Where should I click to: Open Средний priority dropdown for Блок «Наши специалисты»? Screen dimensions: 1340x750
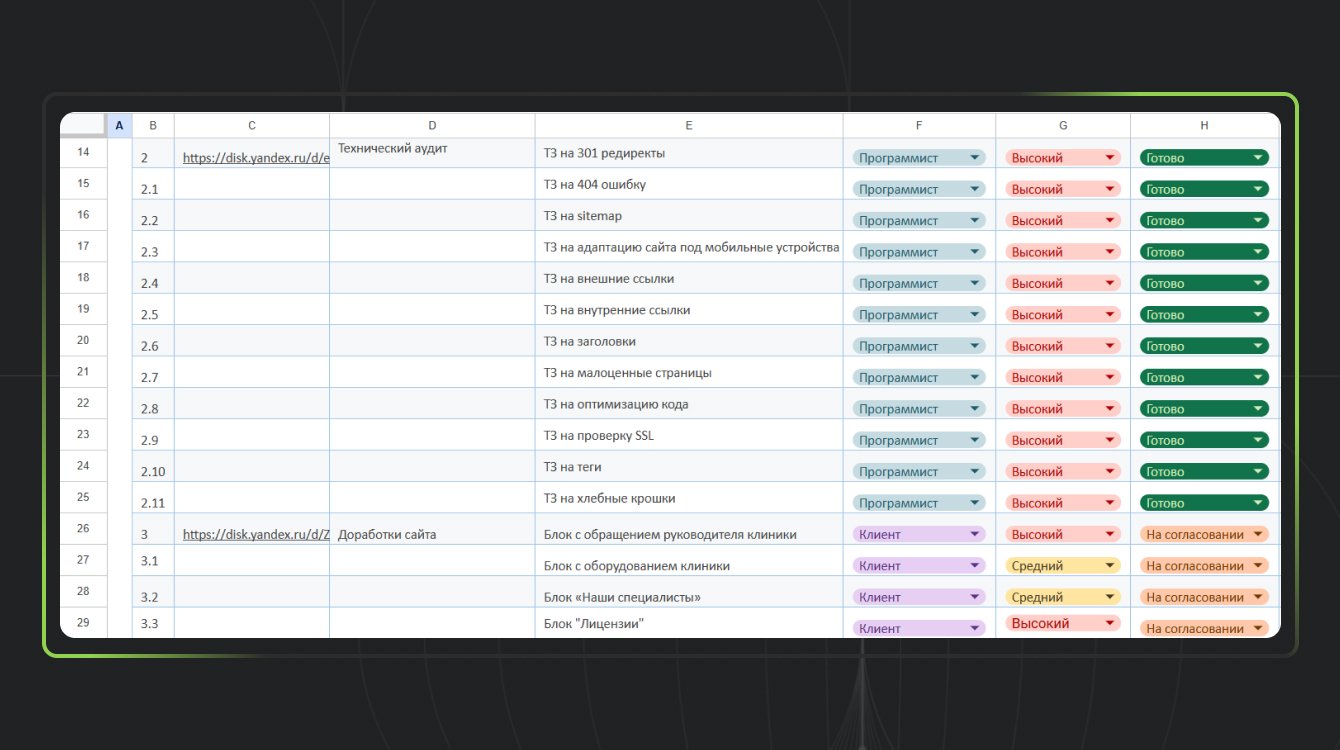pyautogui.click(x=1109, y=597)
